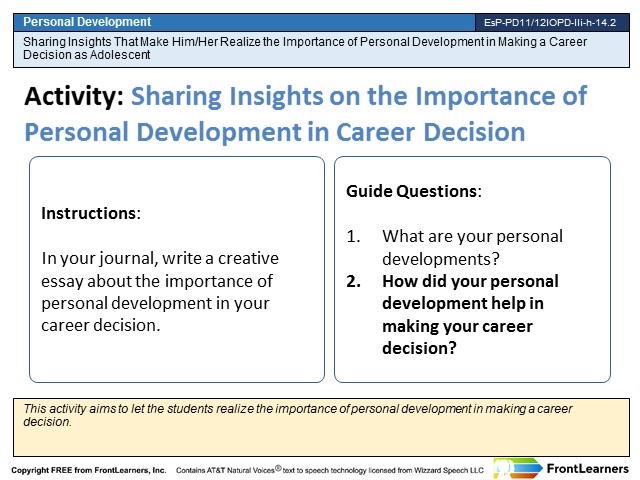Click the "FrontLearners" brand name

pos(587,469)
